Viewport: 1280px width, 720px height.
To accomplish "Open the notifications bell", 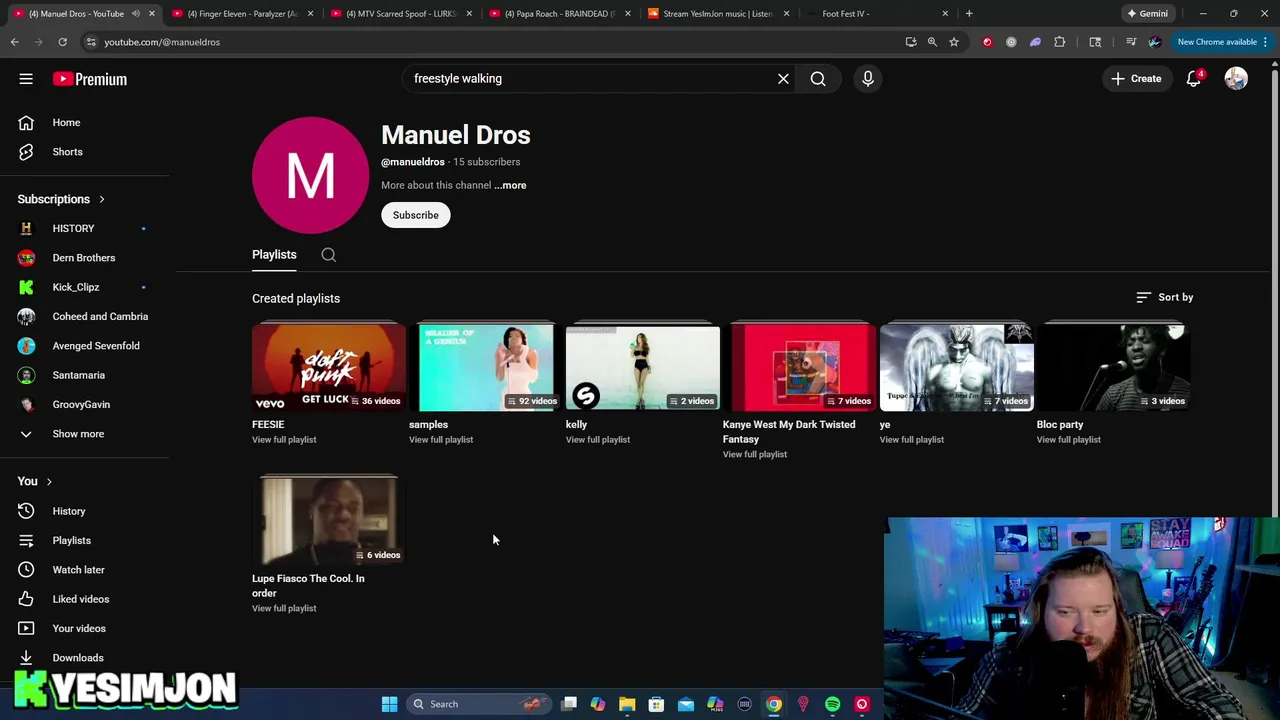I will pyautogui.click(x=1193, y=78).
